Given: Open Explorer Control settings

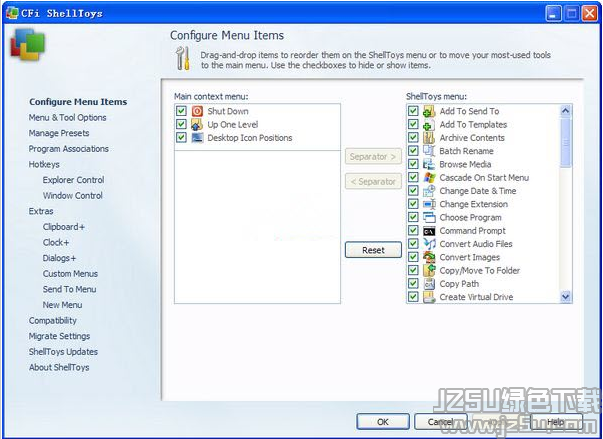Looking at the screenshot, I should click(73, 180).
